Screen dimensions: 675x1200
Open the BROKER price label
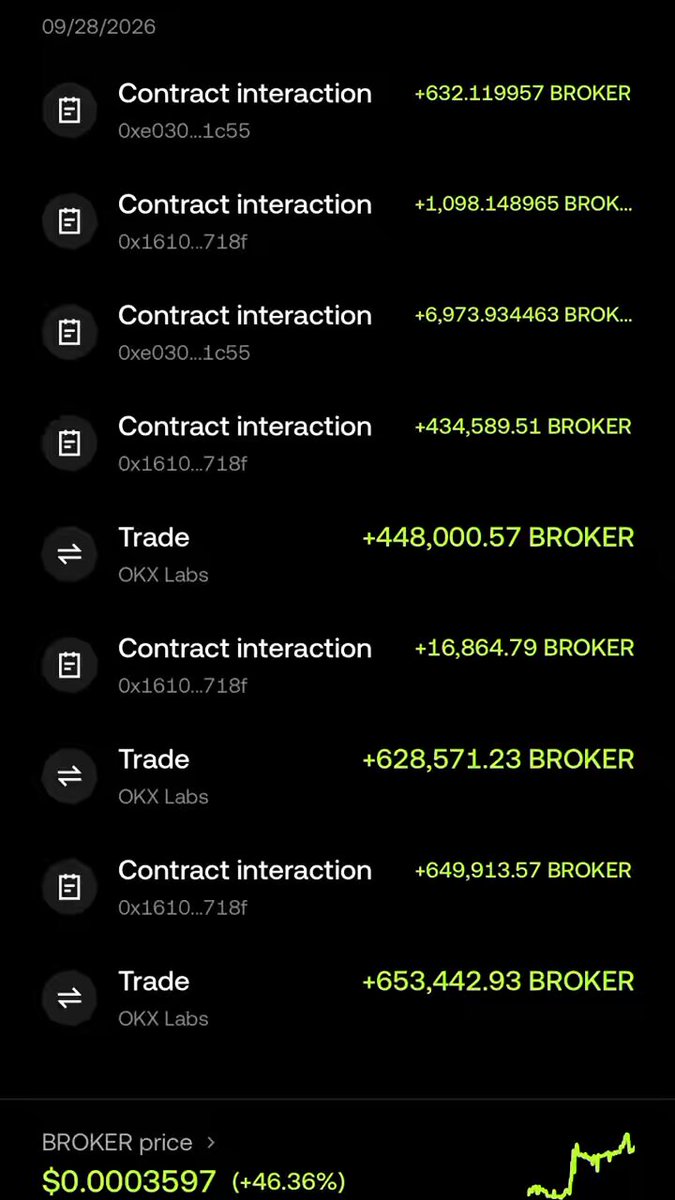(117, 1142)
